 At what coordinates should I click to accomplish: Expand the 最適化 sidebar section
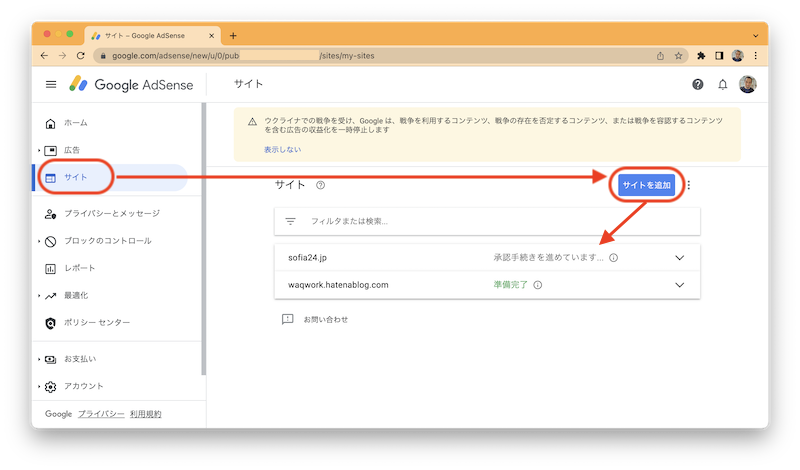[x=39, y=295]
